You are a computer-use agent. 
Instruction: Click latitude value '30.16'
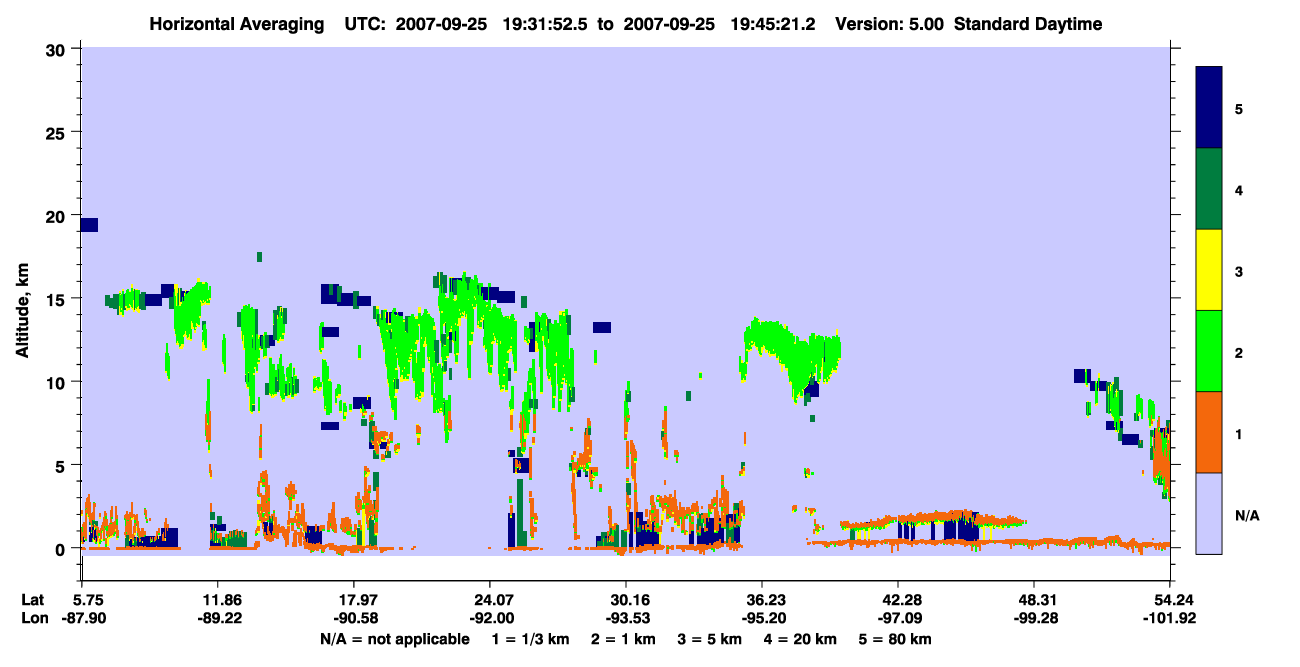tap(625, 600)
